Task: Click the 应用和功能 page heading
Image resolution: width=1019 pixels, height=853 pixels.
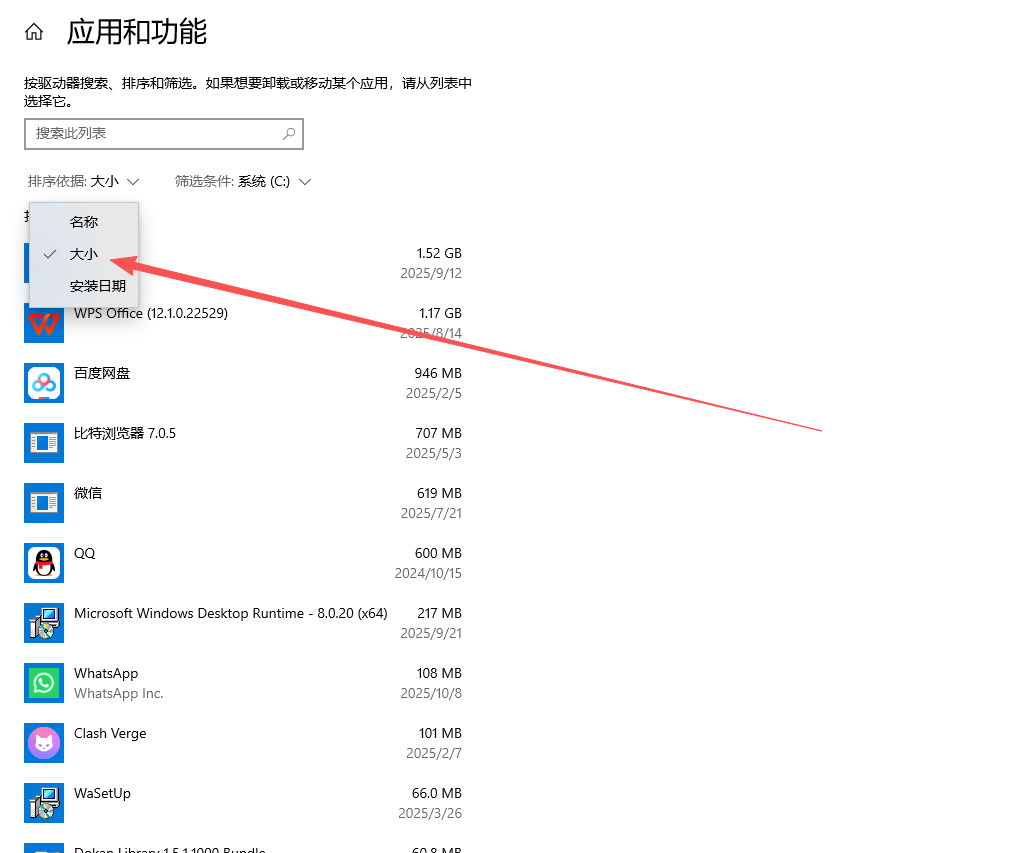Action: click(137, 32)
